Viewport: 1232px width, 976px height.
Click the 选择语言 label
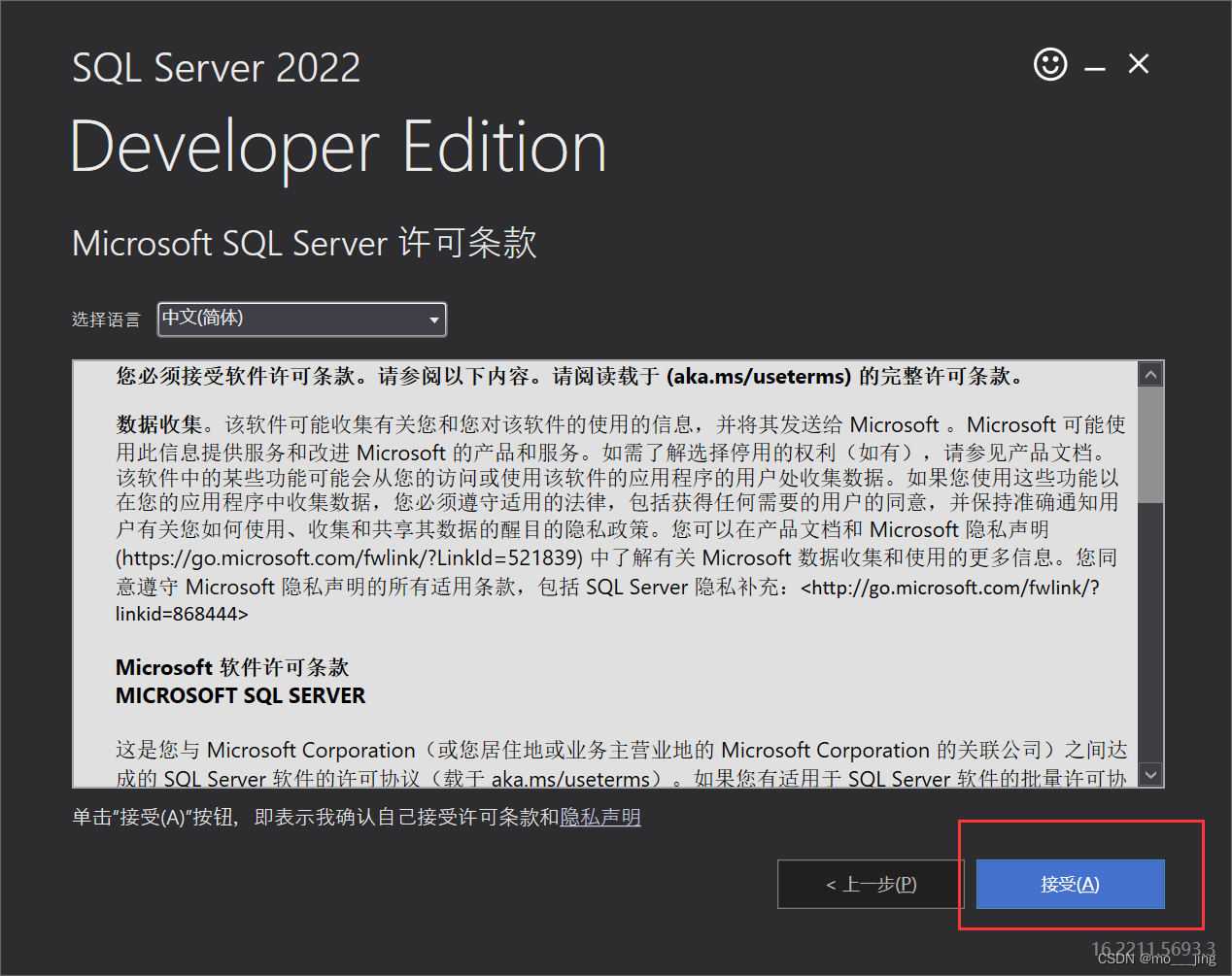tap(106, 320)
